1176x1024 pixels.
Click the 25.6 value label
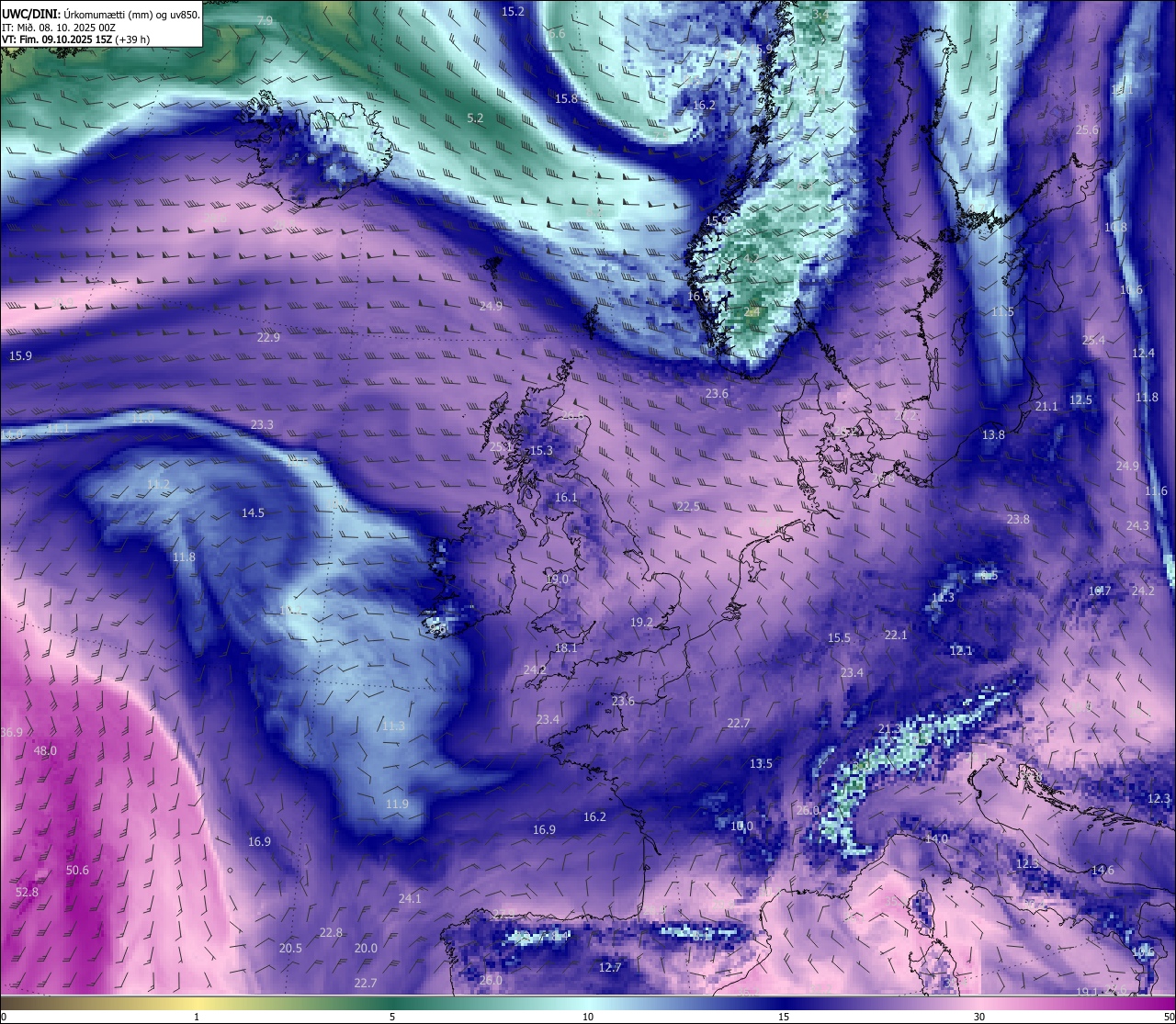click(1087, 129)
